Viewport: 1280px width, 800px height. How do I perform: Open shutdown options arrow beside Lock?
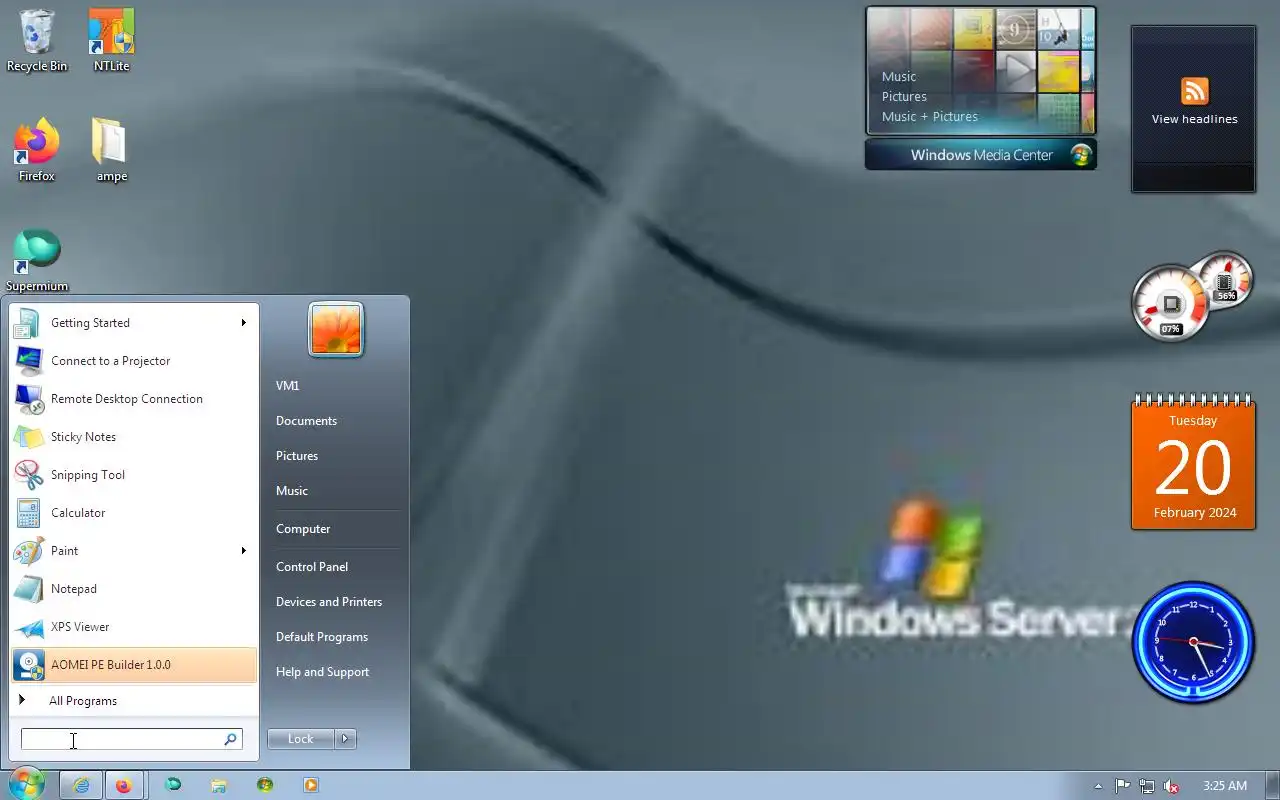pos(345,739)
